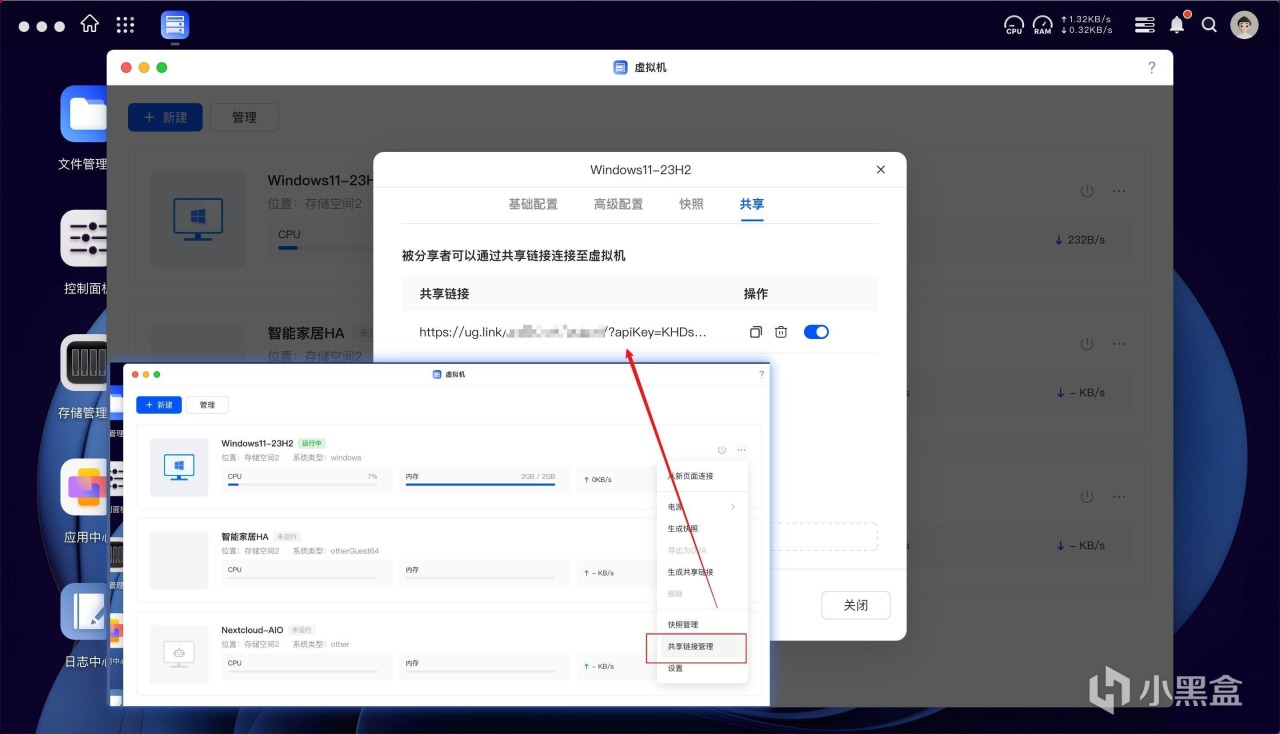The image size is (1280, 734).
Task: Check the CPU gauge in the top bar
Action: pyautogui.click(x=1014, y=25)
